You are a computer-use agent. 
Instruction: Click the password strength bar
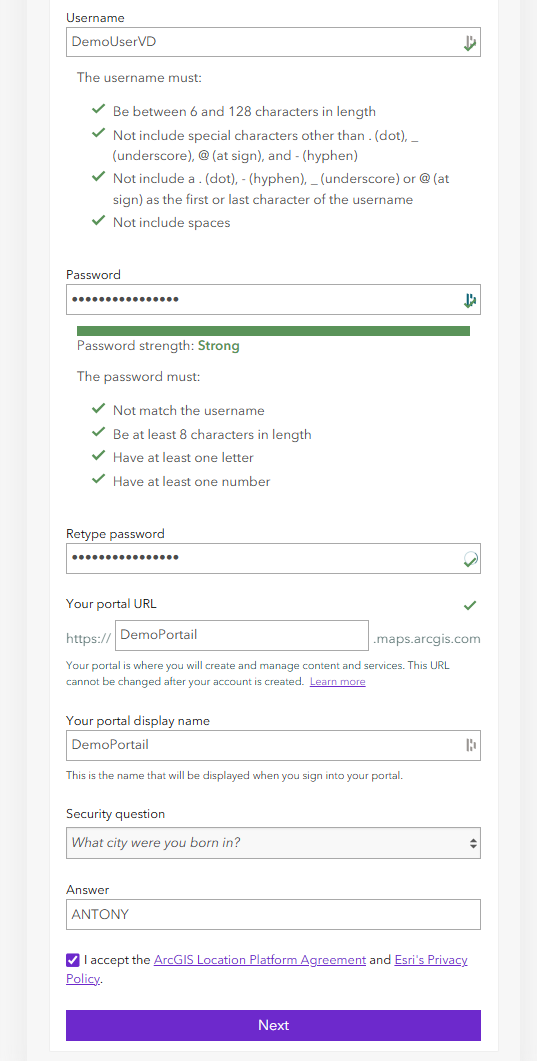[x=273, y=331]
